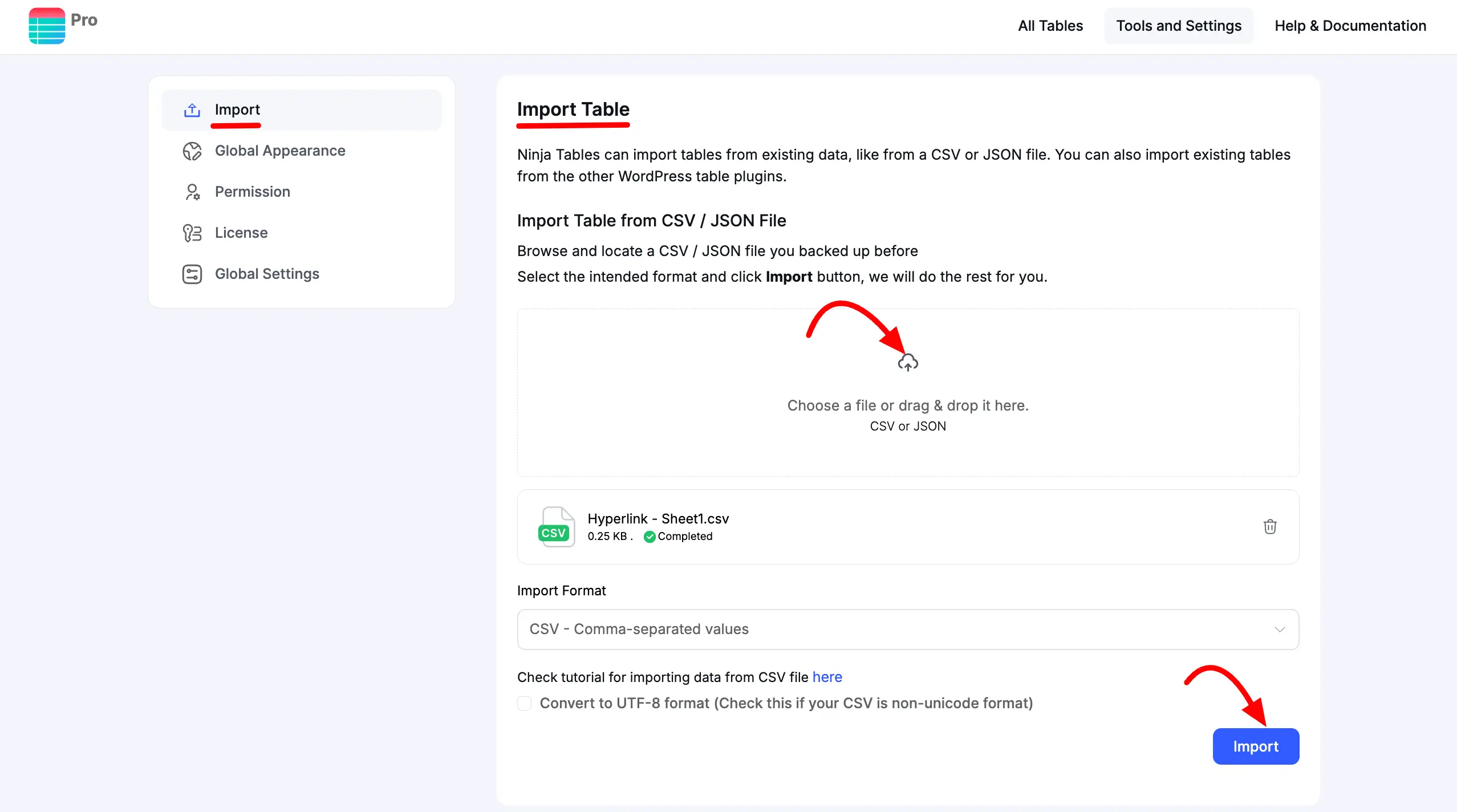Click the '0.25 KB' file size text
The image size is (1457, 812).
pos(607,537)
